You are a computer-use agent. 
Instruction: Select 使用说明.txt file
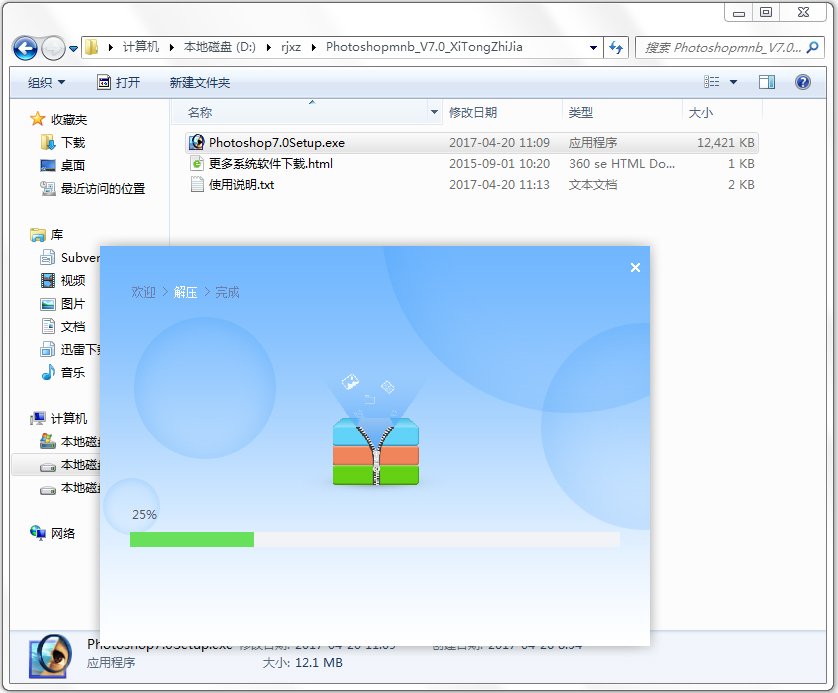coord(242,185)
